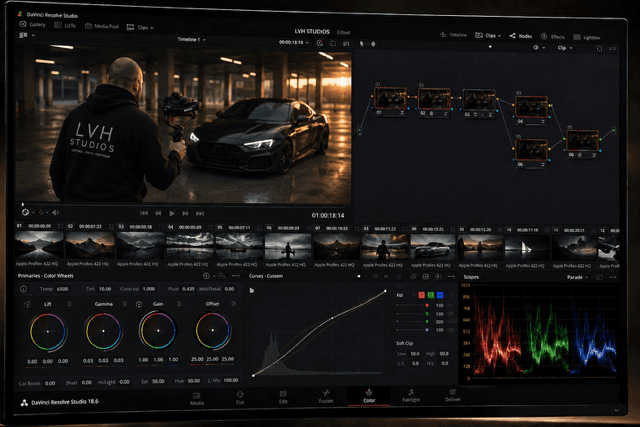Open the LUTs browser
The width and height of the screenshot is (640, 427).
pos(65,25)
